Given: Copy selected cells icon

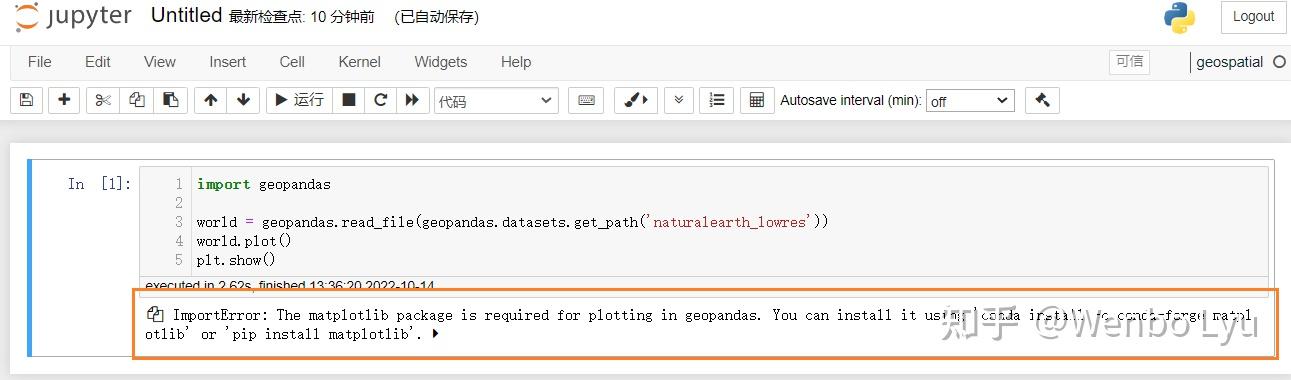Looking at the screenshot, I should (136, 100).
